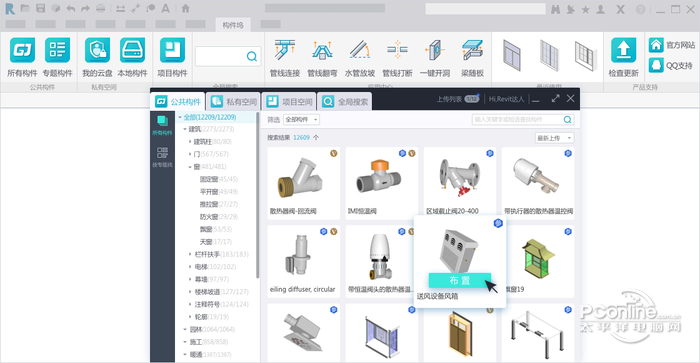Click 检查更新 check update icon

click(624, 50)
